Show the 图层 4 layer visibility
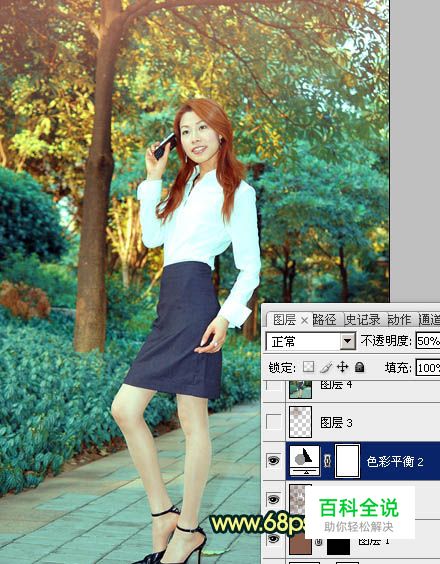The width and height of the screenshot is (440, 564). 273,386
